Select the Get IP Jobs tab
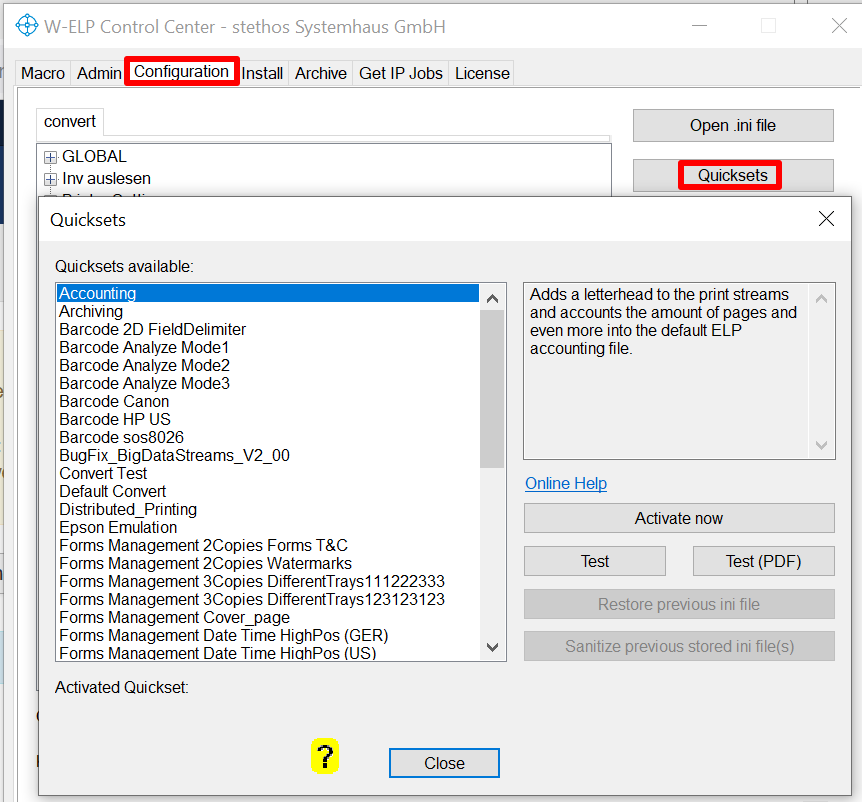The image size is (862, 802). tap(400, 73)
